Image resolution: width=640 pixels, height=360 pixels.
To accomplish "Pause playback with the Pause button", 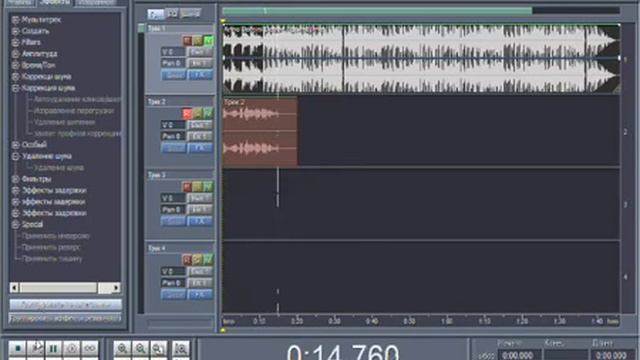I will point(53,349).
